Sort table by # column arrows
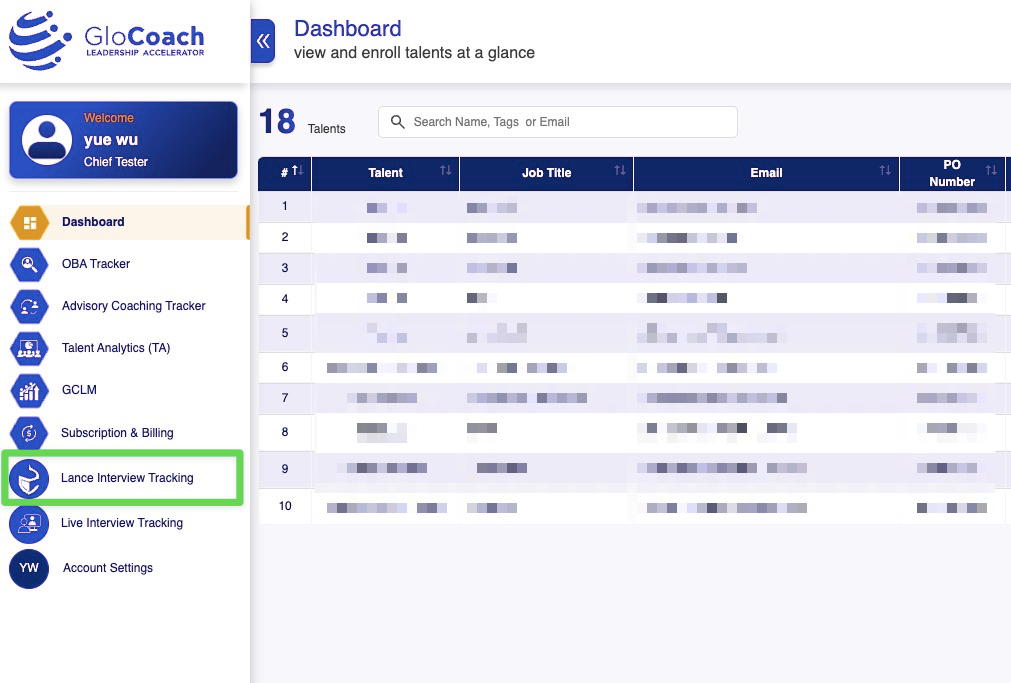Viewport: 1011px width, 683px height. [297, 170]
